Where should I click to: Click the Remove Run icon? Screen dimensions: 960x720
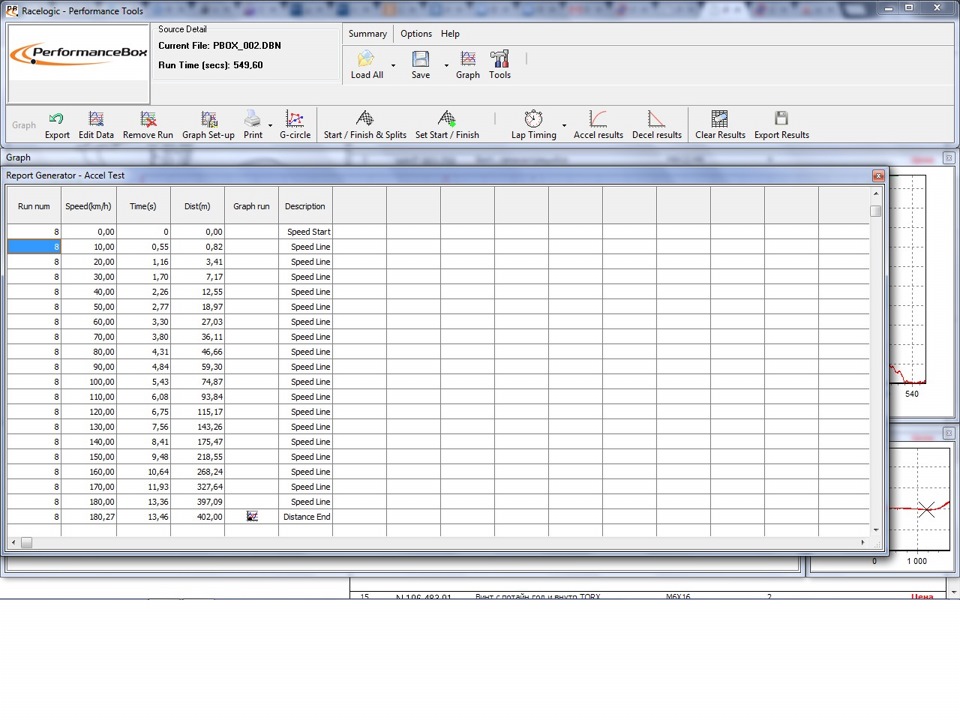tap(148, 119)
